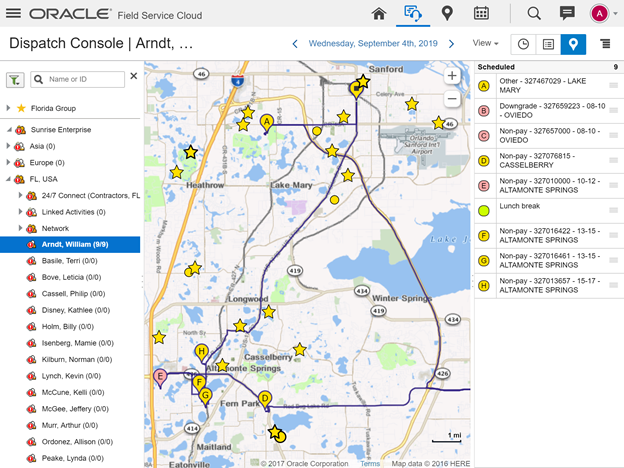Open activity B Downgrade - 327659223 OVIEDO
This screenshot has width=624, height=468.
(x=549, y=111)
